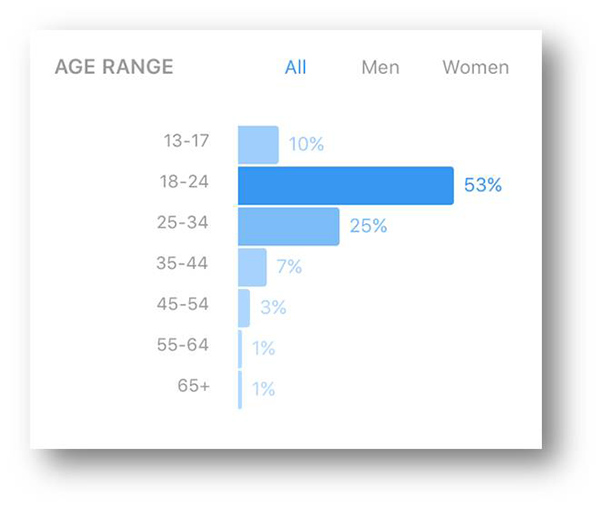
Task: Click the 10% value label
Action: pyautogui.click(x=306, y=144)
